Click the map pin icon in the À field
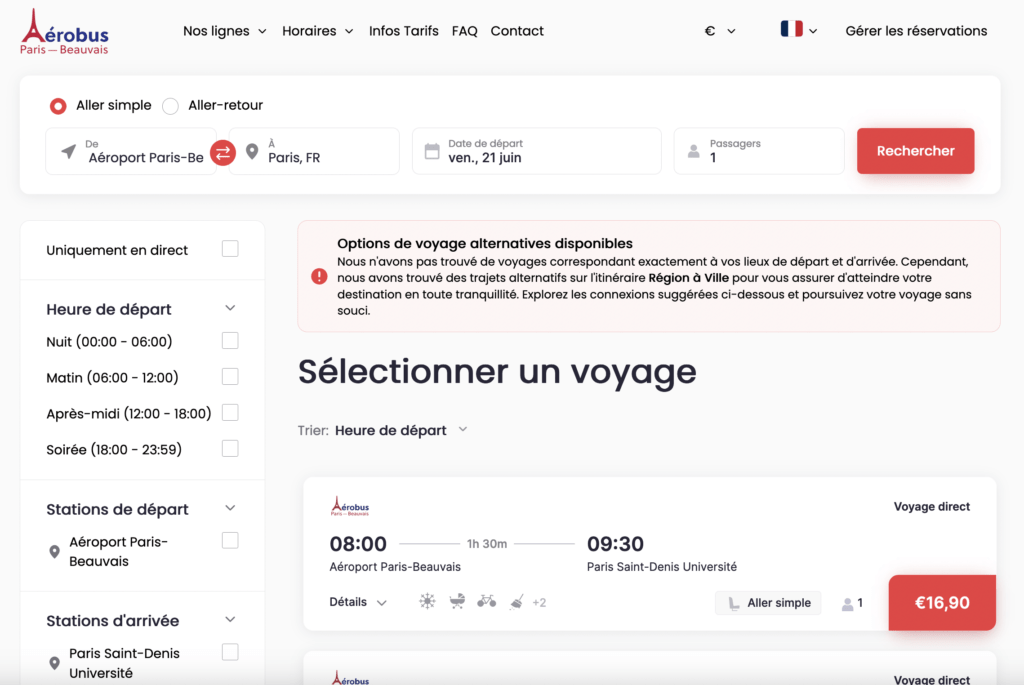This screenshot has width=1024, height=685. pos(252,152)
